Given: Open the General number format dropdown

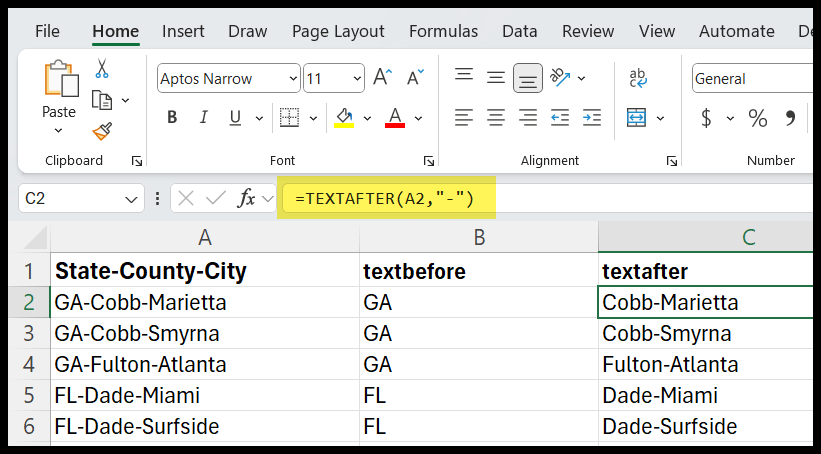Looking at the screenshot, I should pos(752,79).
